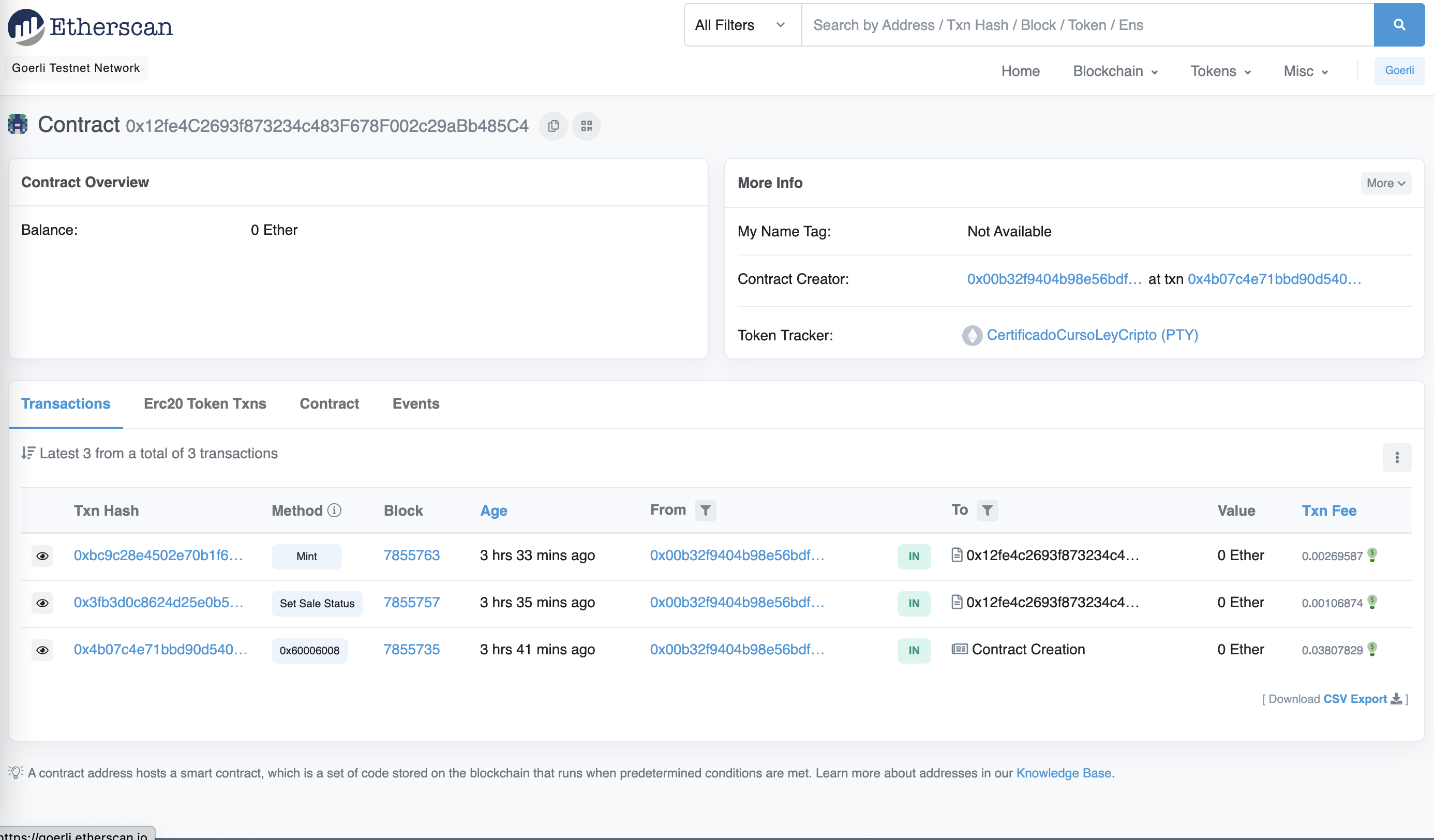Preview the Mint transaction via eye icon
The height and width of the screenshot is (840, 1434).
pos(42,556)
